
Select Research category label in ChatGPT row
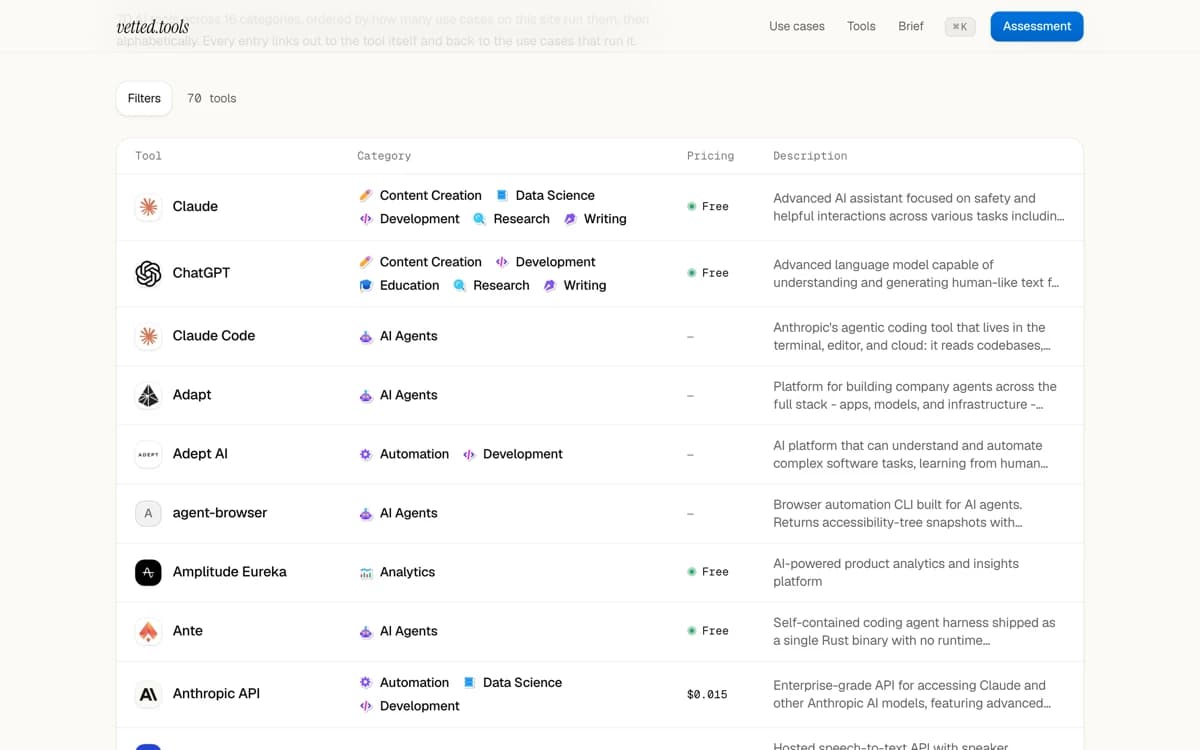tap(501, 285)
